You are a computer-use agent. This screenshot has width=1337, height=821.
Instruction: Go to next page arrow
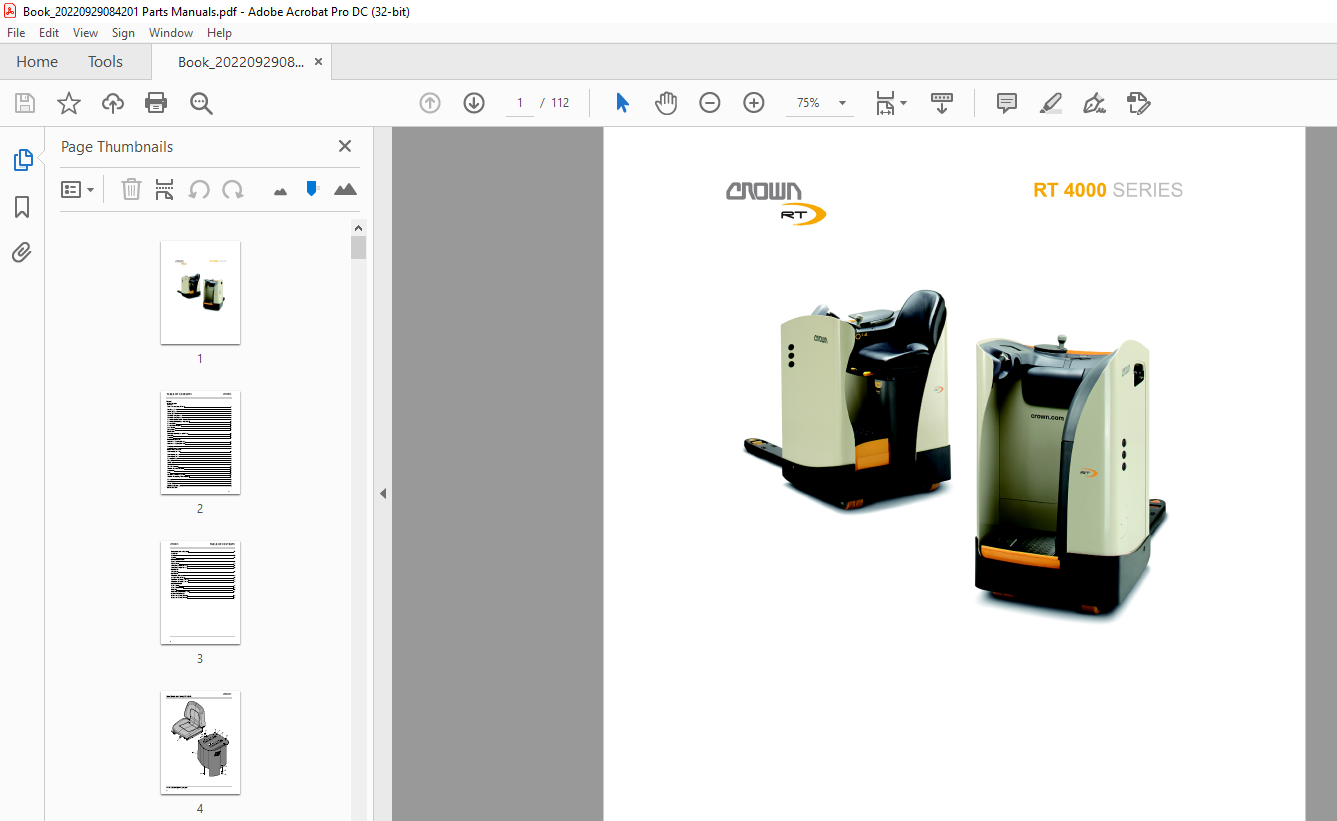[474, 103]
